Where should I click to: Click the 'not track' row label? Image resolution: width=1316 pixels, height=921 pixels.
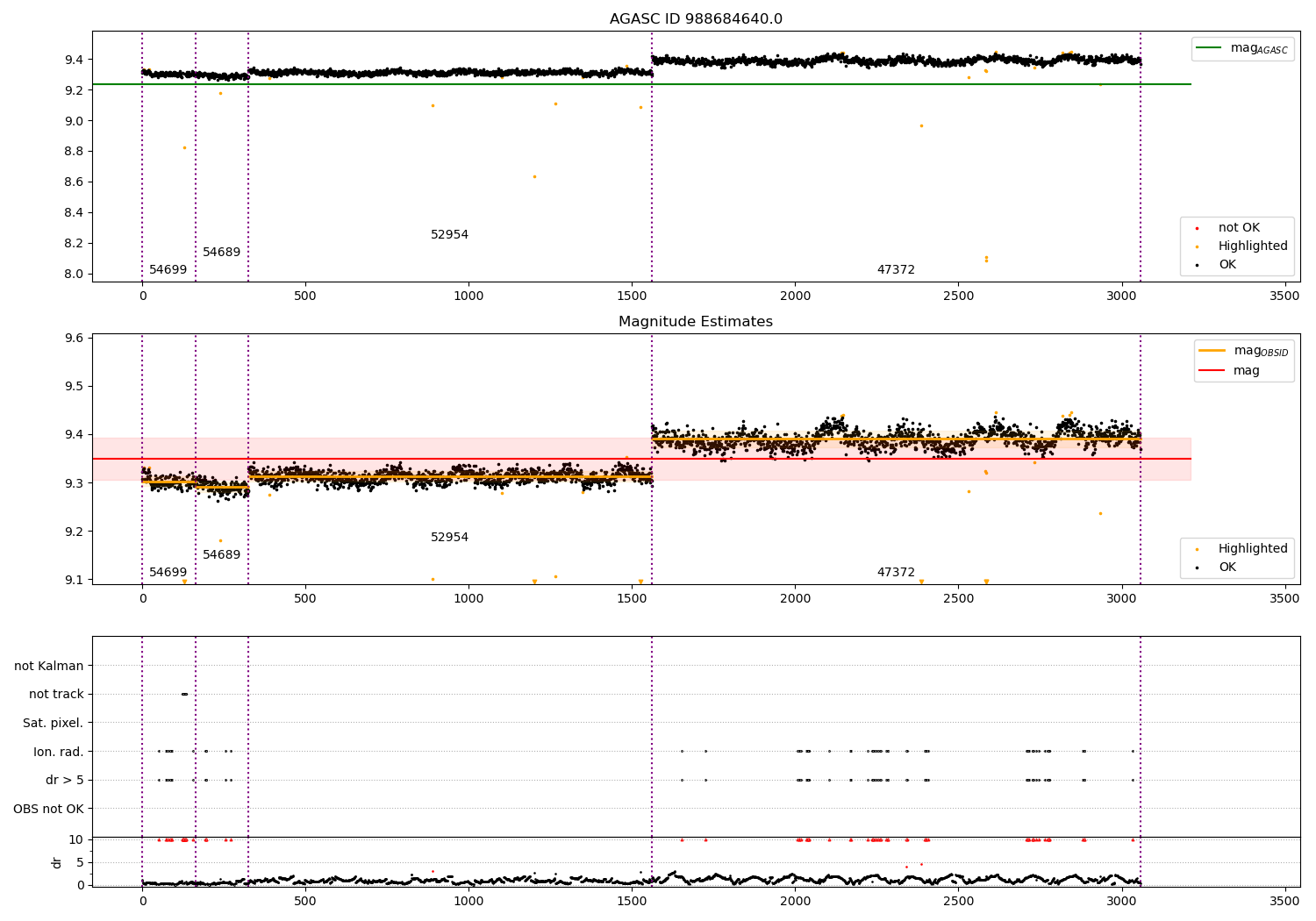[x=56, y=695]
